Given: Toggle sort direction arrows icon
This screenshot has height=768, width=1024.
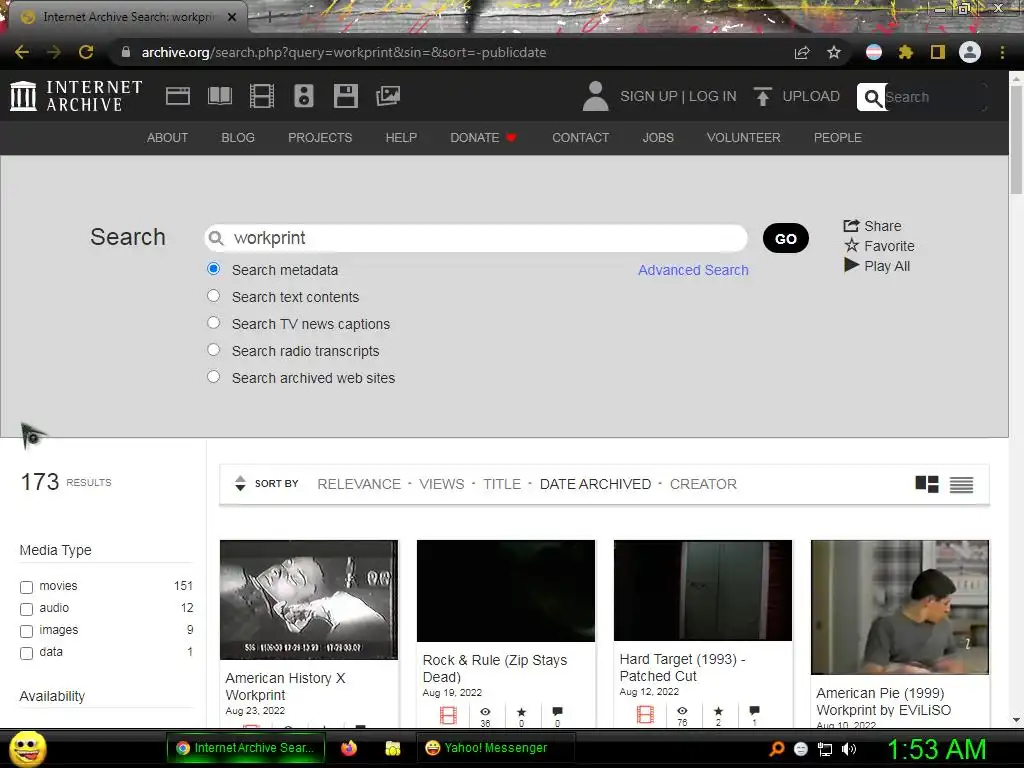Looking at the screenshot, I should tap(240, 483).
